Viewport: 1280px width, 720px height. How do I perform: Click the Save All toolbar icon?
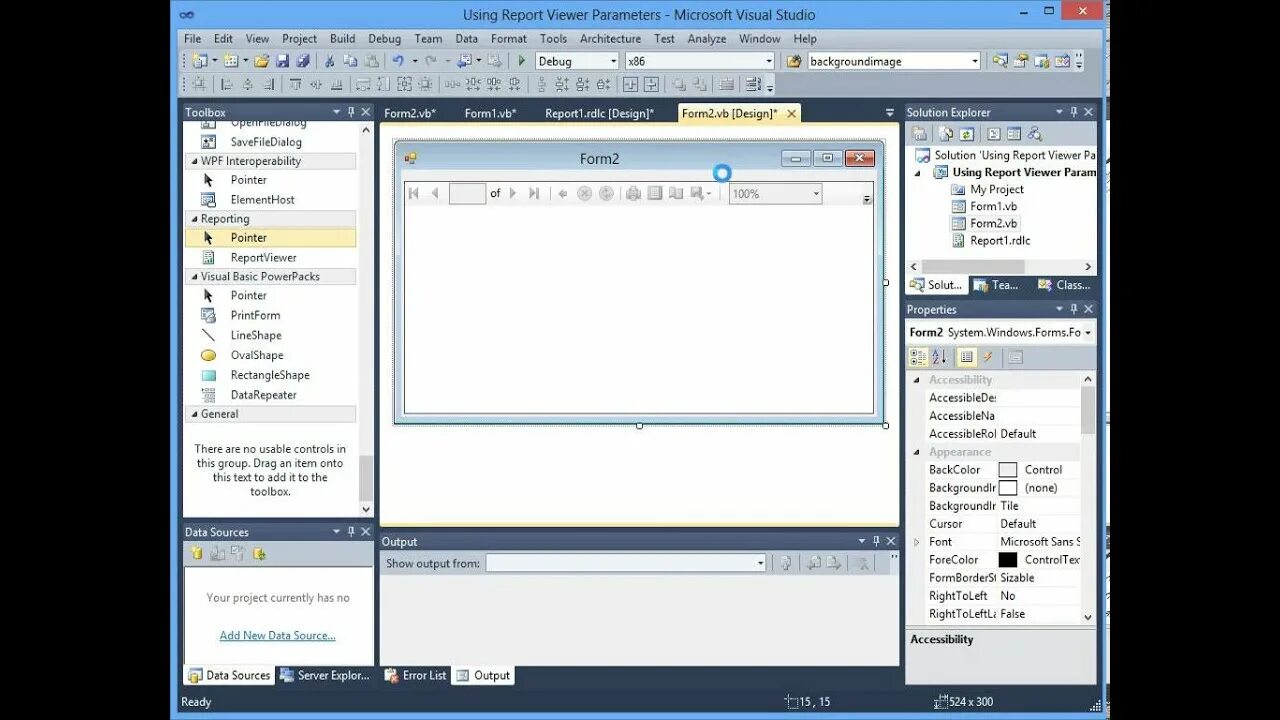tap(302, 61)
